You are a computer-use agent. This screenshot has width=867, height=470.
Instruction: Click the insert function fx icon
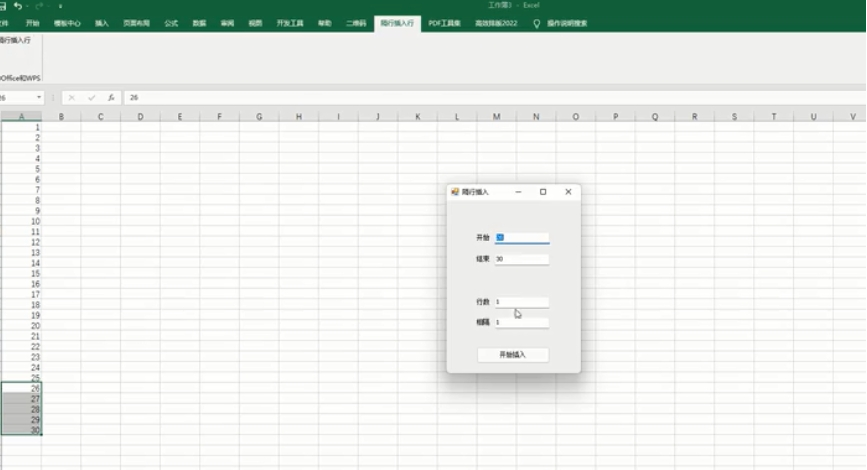coord(110,98)
